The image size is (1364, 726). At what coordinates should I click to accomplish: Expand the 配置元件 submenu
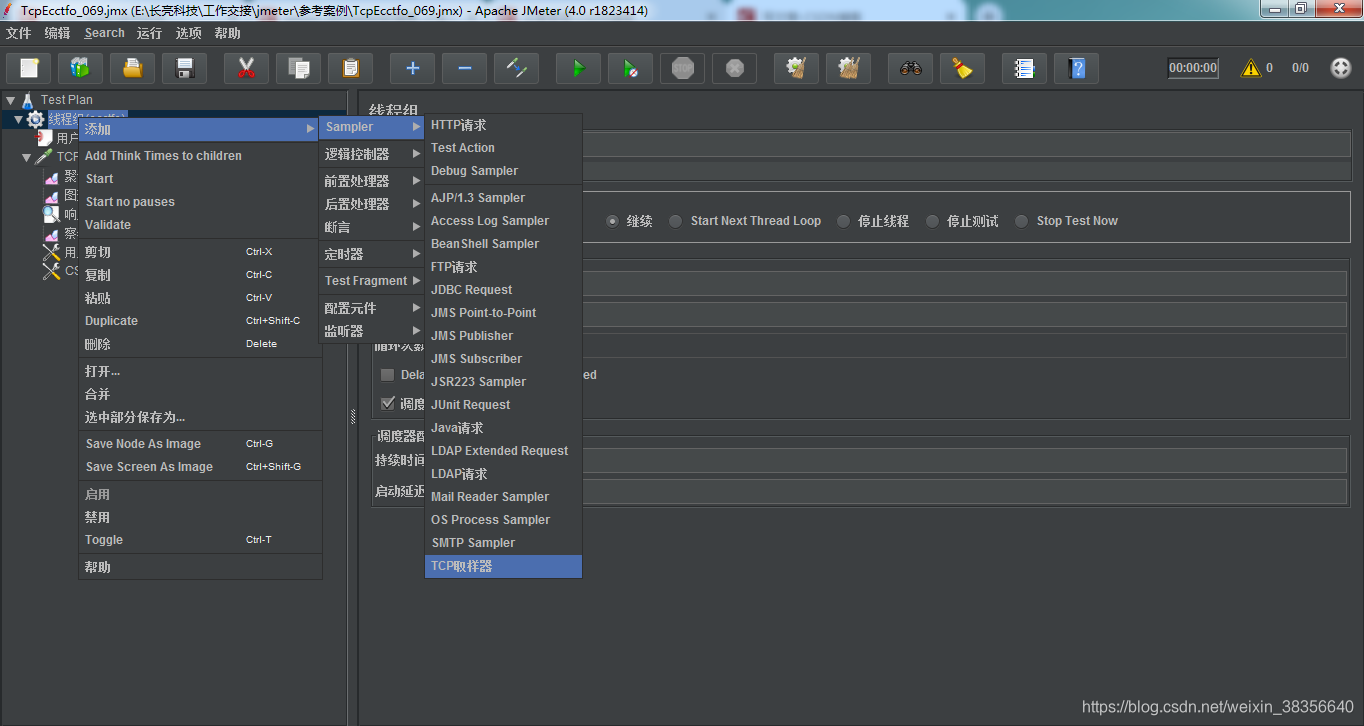point(371,308)
